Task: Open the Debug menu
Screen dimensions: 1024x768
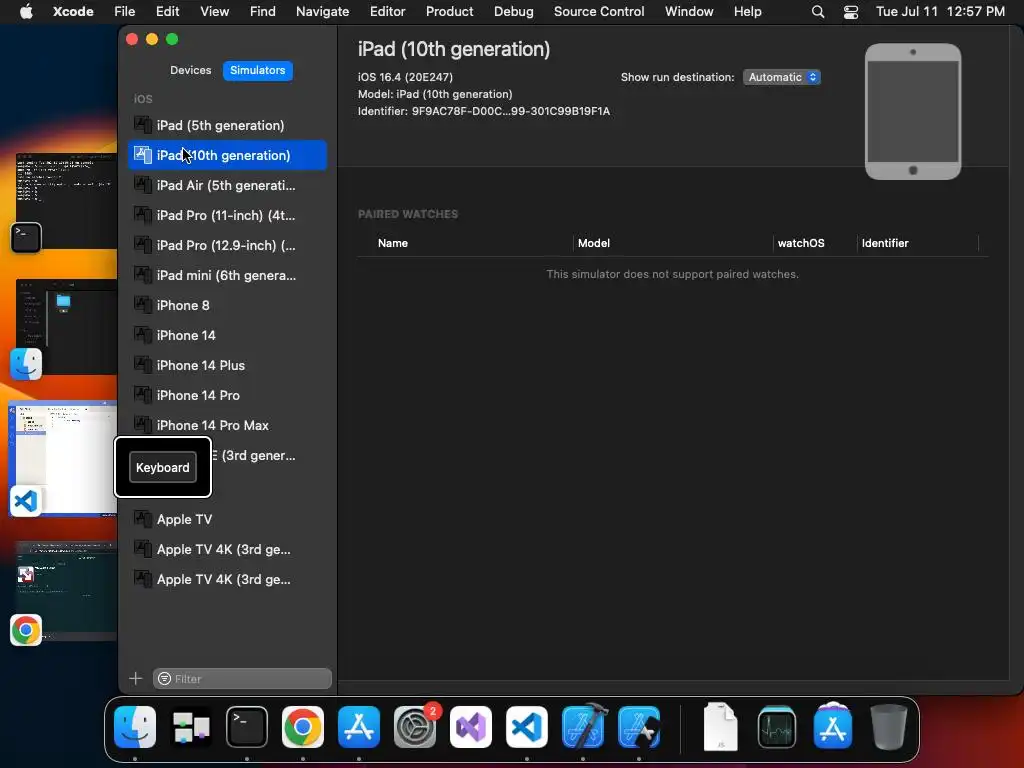Action: tap(513, 12)
